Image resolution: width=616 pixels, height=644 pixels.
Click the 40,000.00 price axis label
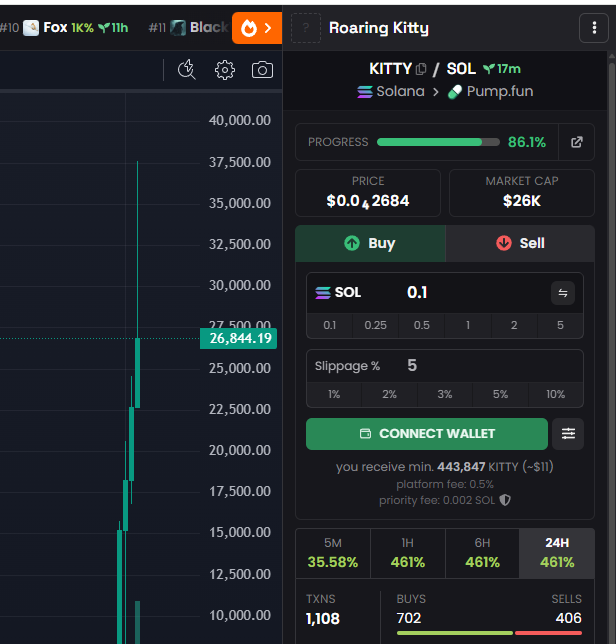240,120
